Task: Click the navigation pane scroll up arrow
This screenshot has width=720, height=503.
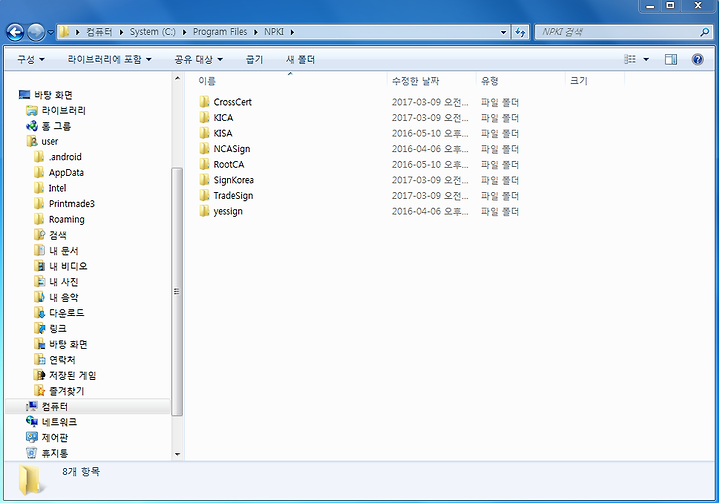Action: [x=177, y=79]
